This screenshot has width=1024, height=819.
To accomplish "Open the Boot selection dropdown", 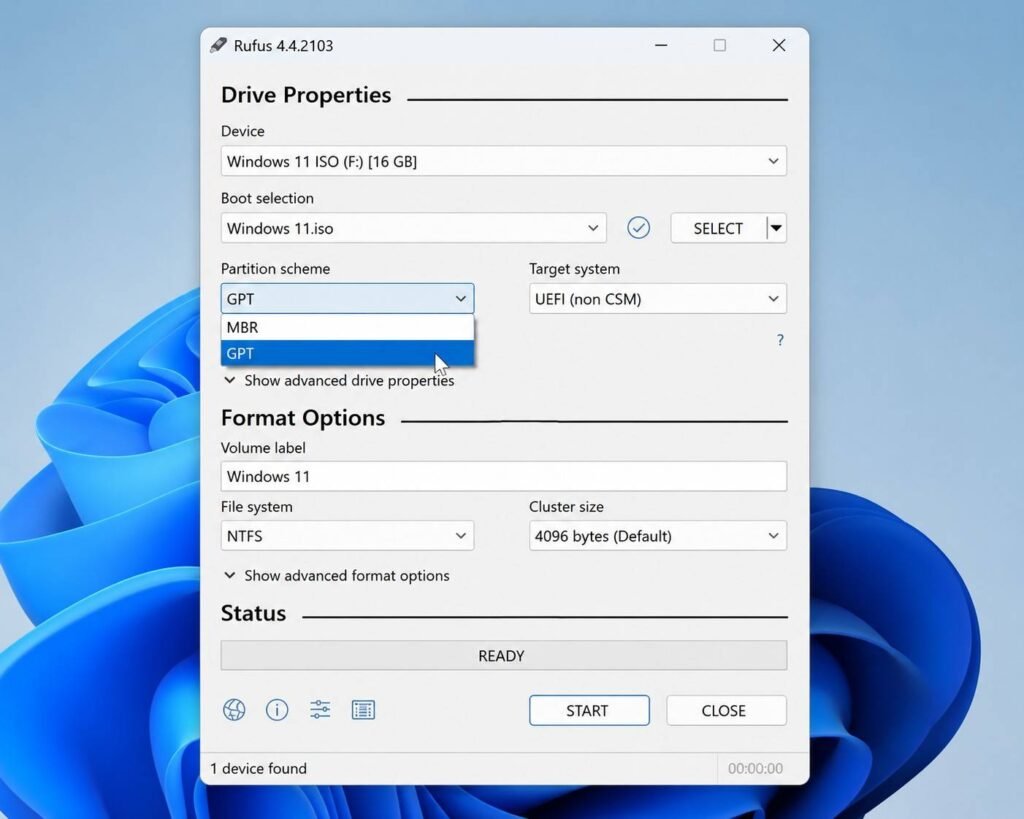I will coord(413,228).
